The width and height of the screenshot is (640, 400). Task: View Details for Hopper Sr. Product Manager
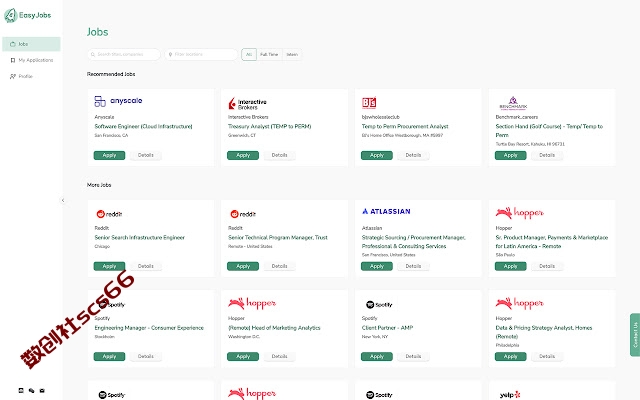[x=547, y=266]
